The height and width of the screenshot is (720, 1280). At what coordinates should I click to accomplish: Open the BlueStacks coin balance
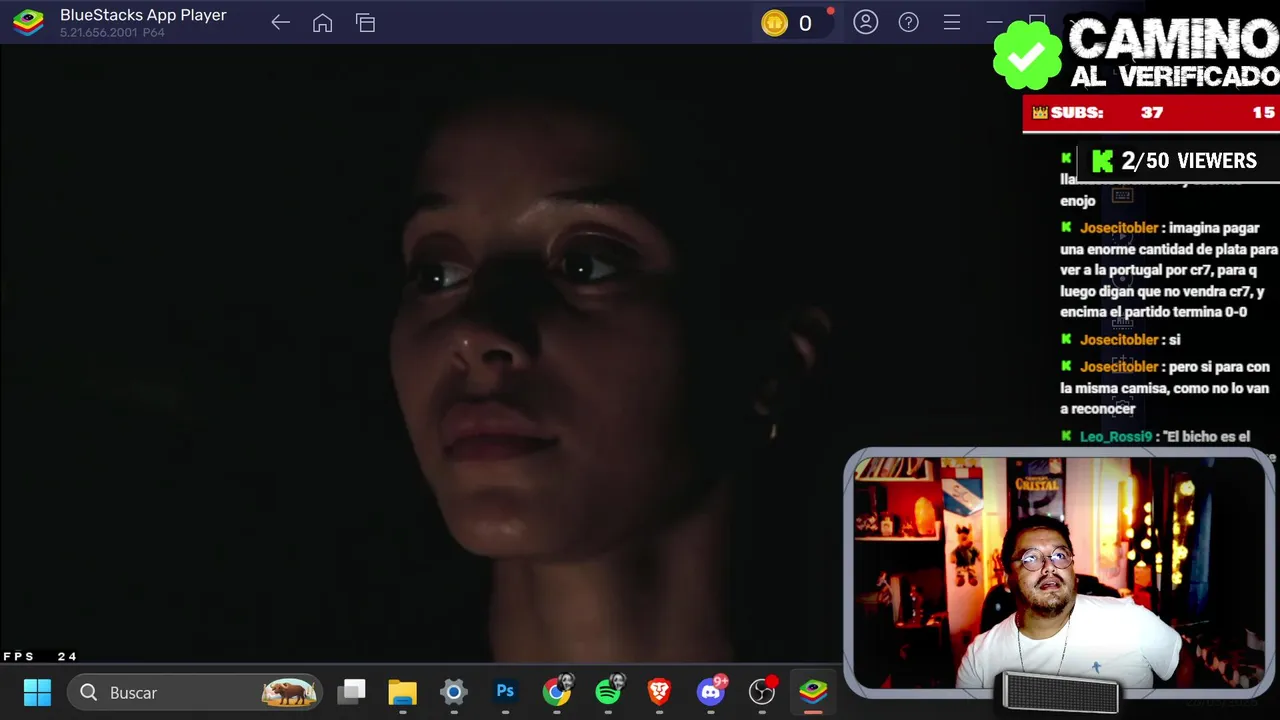(787, 23)
